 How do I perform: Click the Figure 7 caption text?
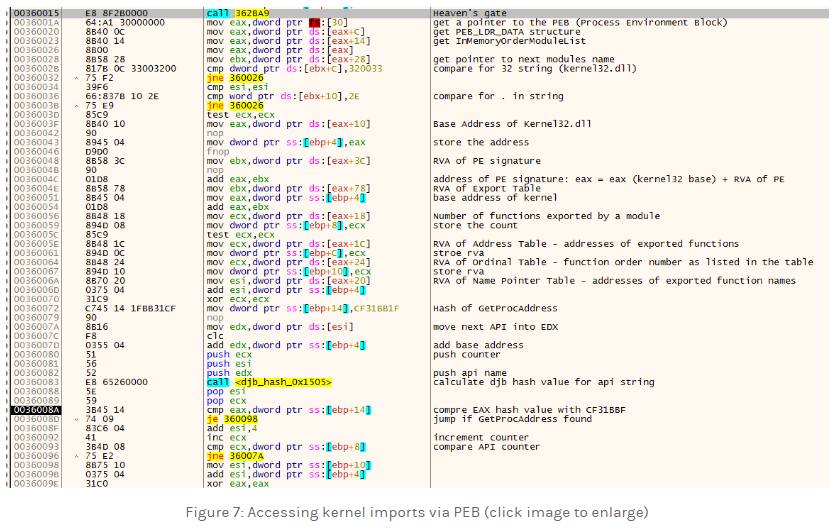tap(417, 512)
